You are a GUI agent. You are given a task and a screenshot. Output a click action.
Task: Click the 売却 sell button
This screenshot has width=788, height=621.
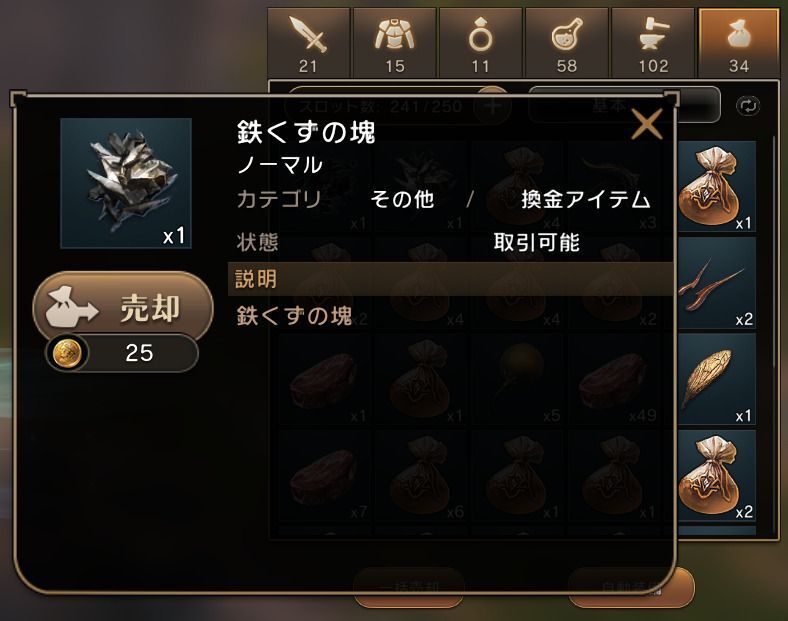click(123, 307)
